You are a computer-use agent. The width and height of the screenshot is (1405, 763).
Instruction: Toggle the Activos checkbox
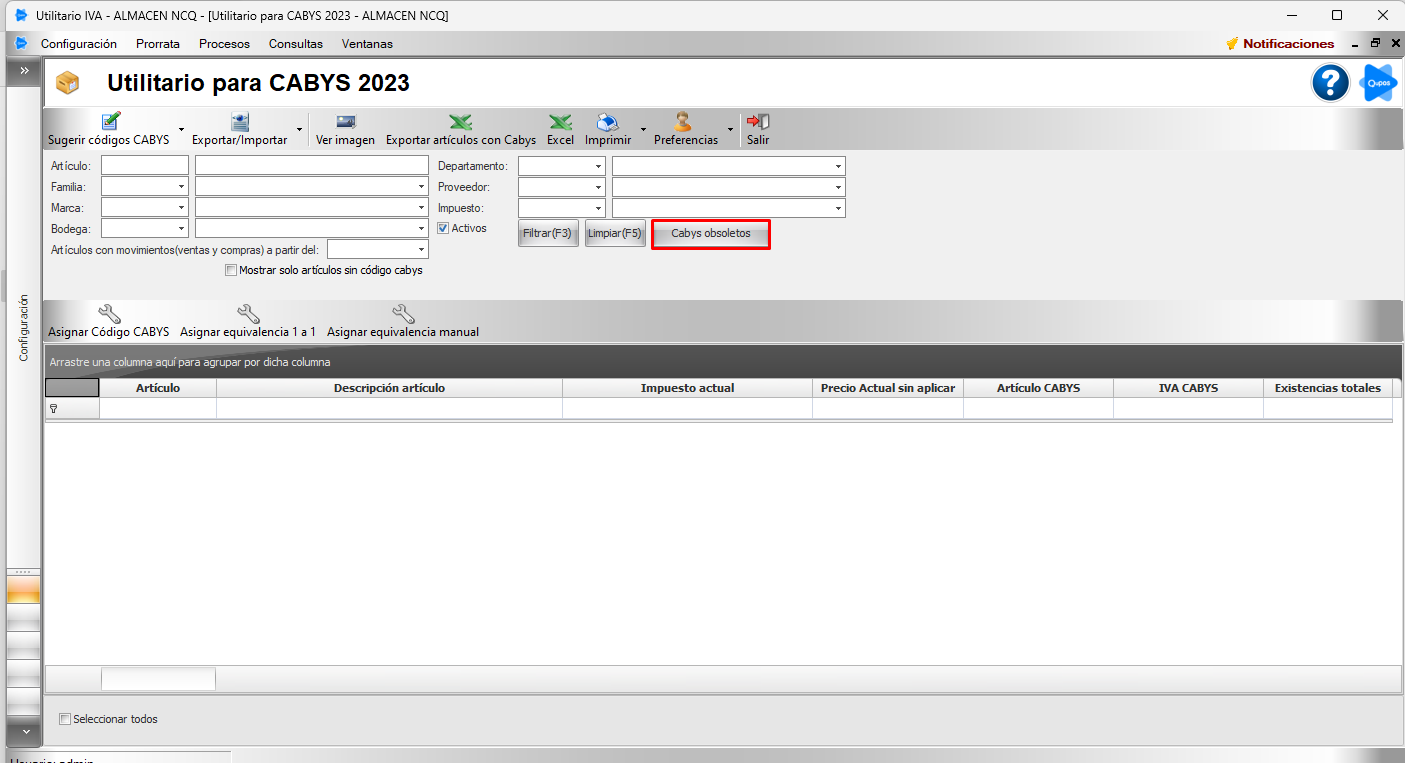coord(444,228)
